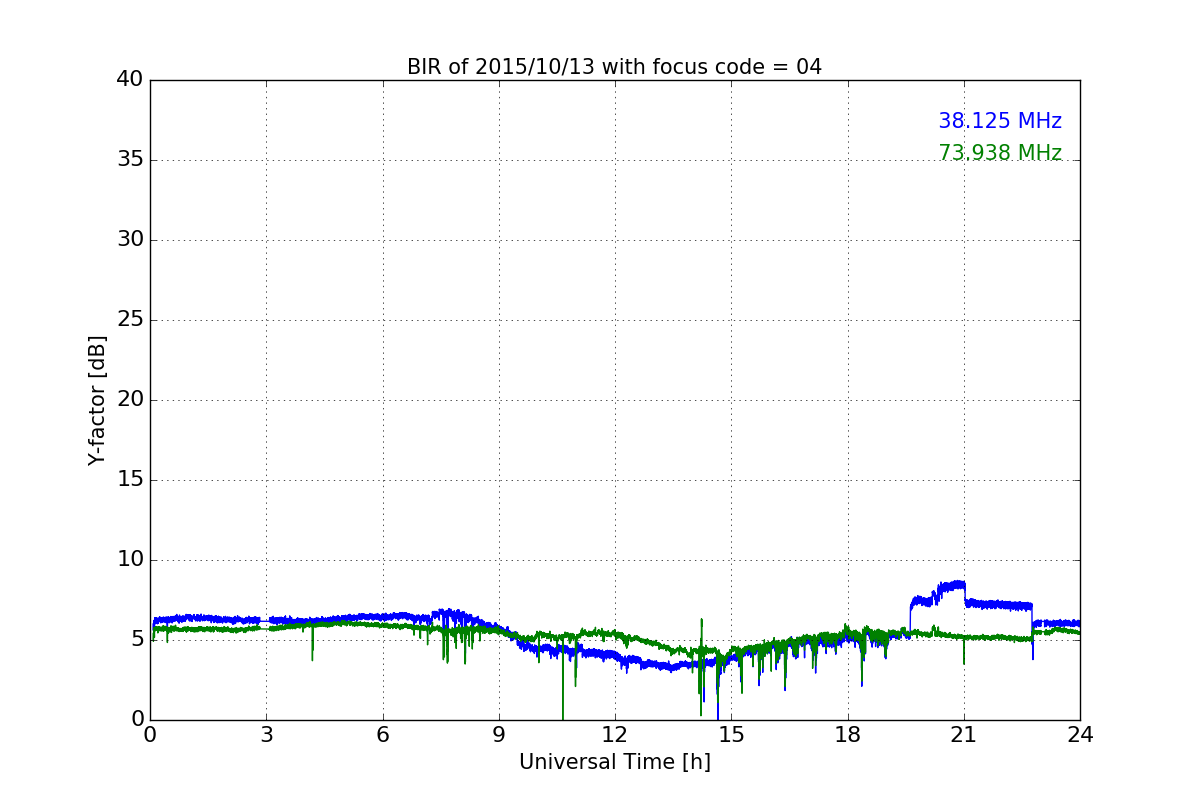
Task: Click y-axis tick label 15
Action: pyautogui.click(x=130, y=480)
